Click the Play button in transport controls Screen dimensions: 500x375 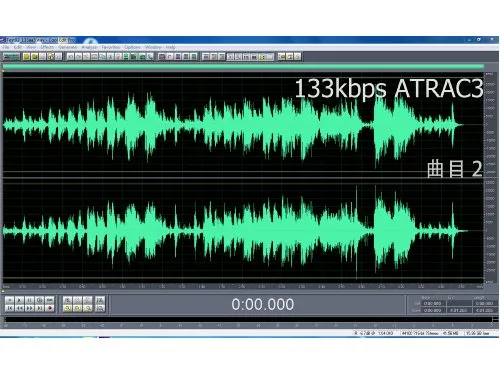(19, 300)
